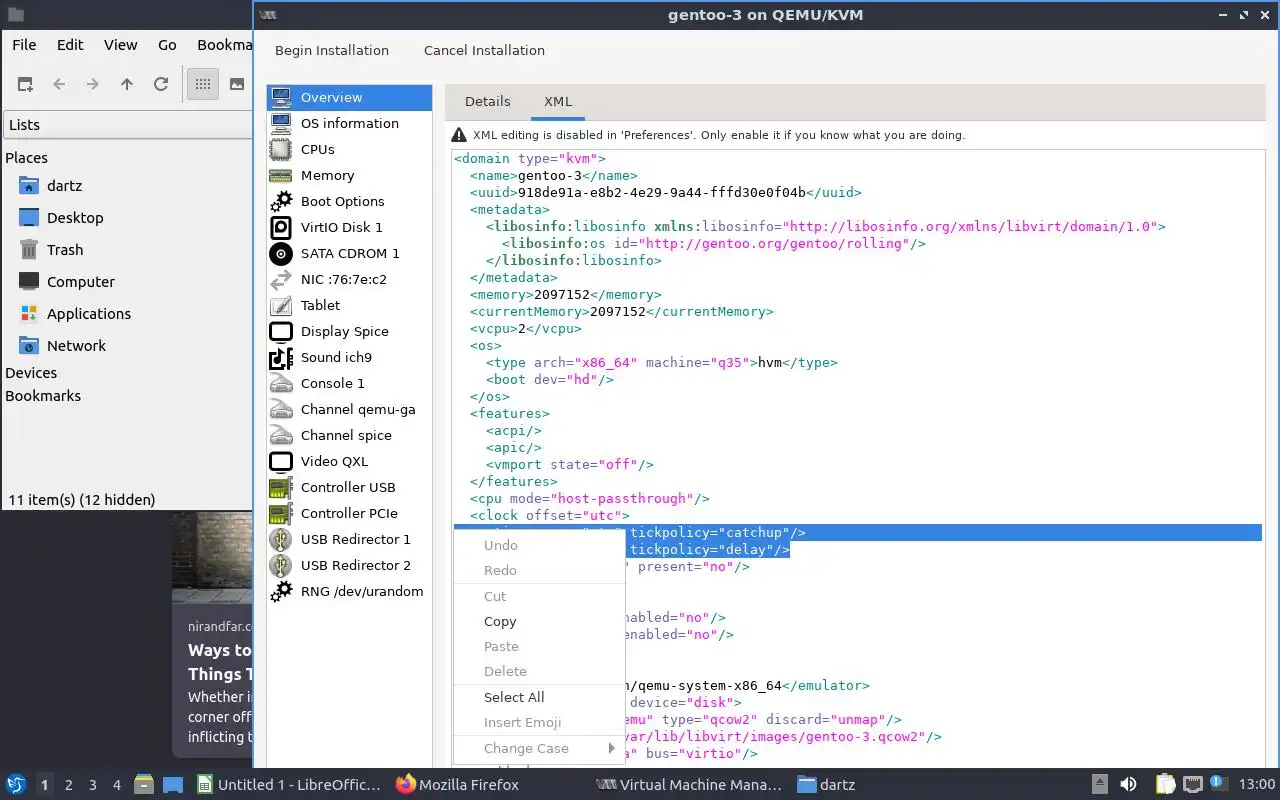
Task: Expand the Devices section in sidebar
Action: coord(31,373)
